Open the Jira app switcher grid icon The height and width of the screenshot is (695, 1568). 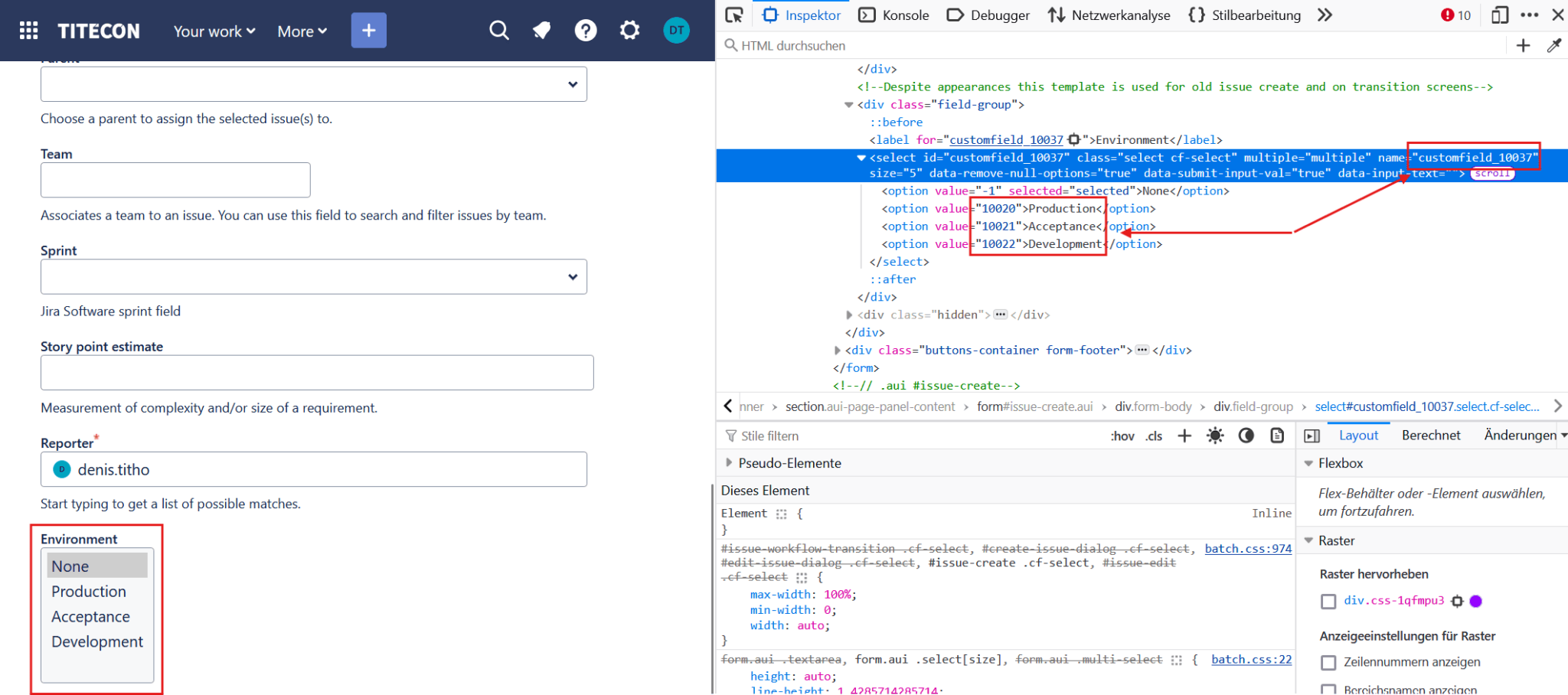click(29, 31)
